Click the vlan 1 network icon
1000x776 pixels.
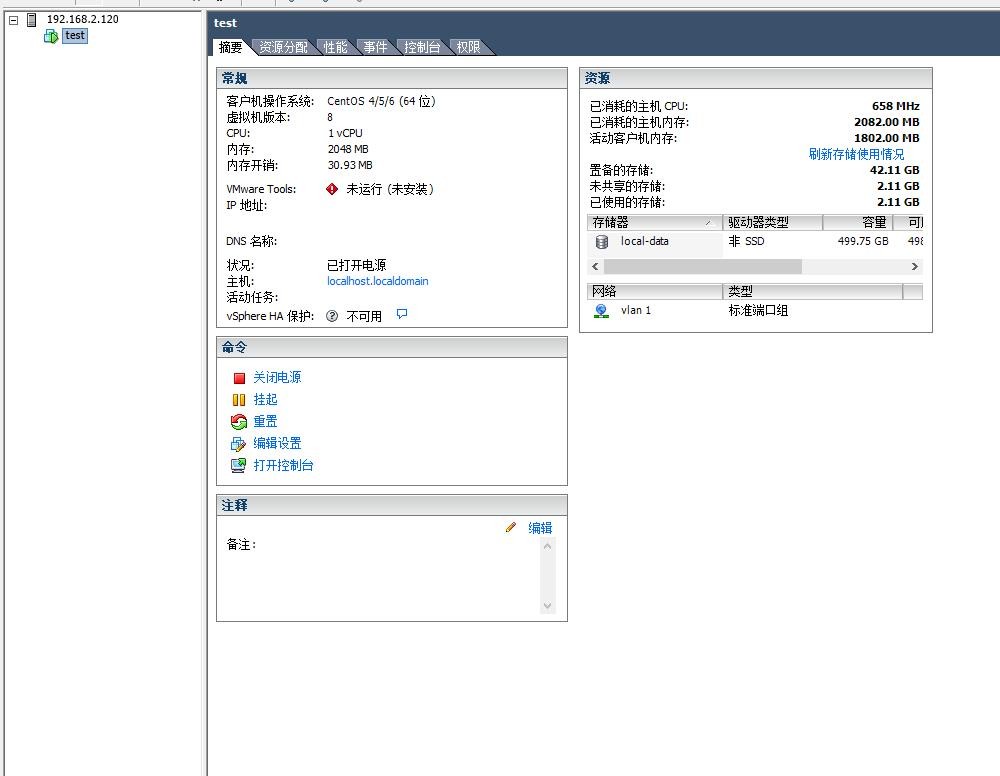[601, 311]
